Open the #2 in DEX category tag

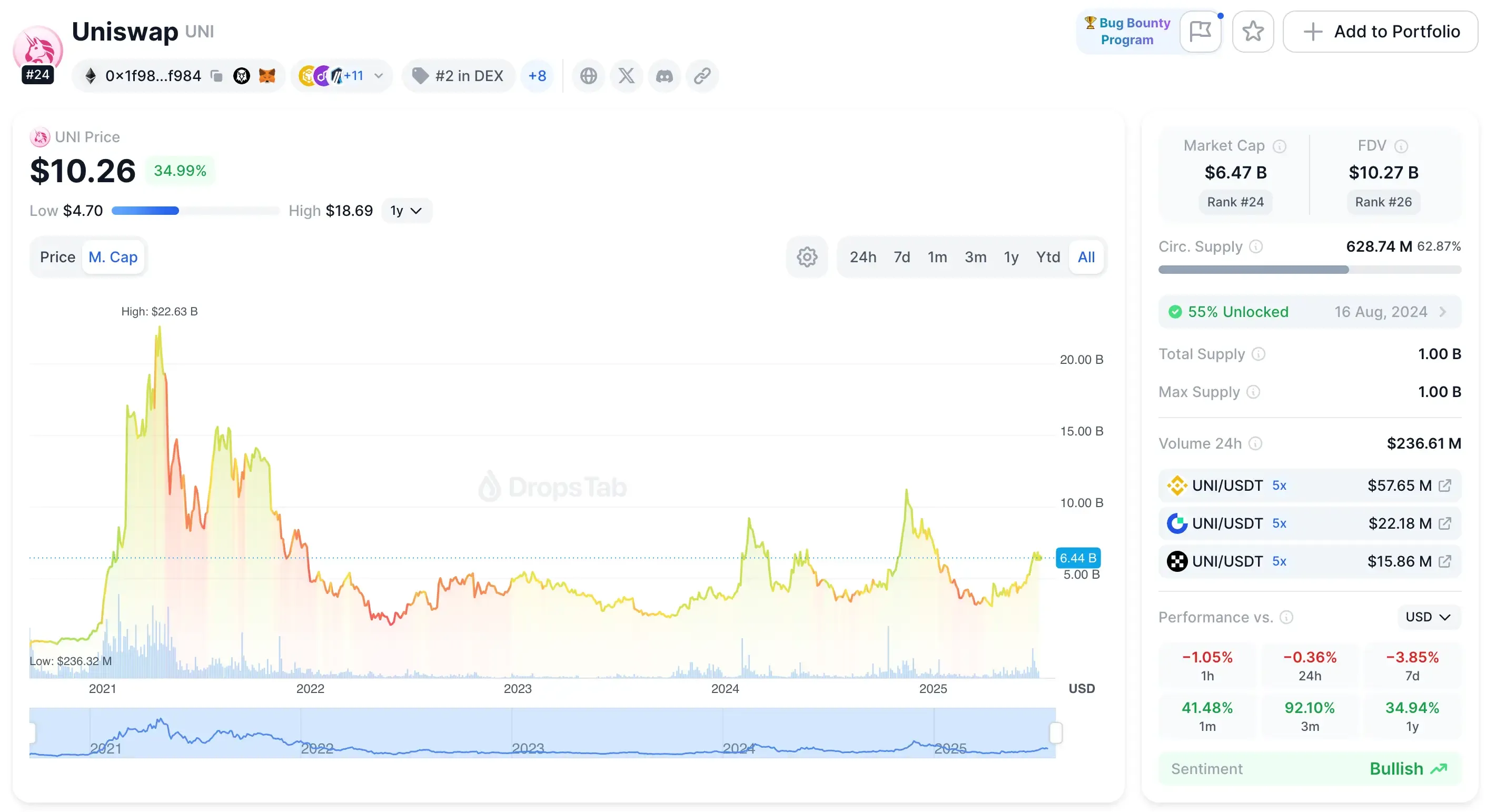(458, 75)
